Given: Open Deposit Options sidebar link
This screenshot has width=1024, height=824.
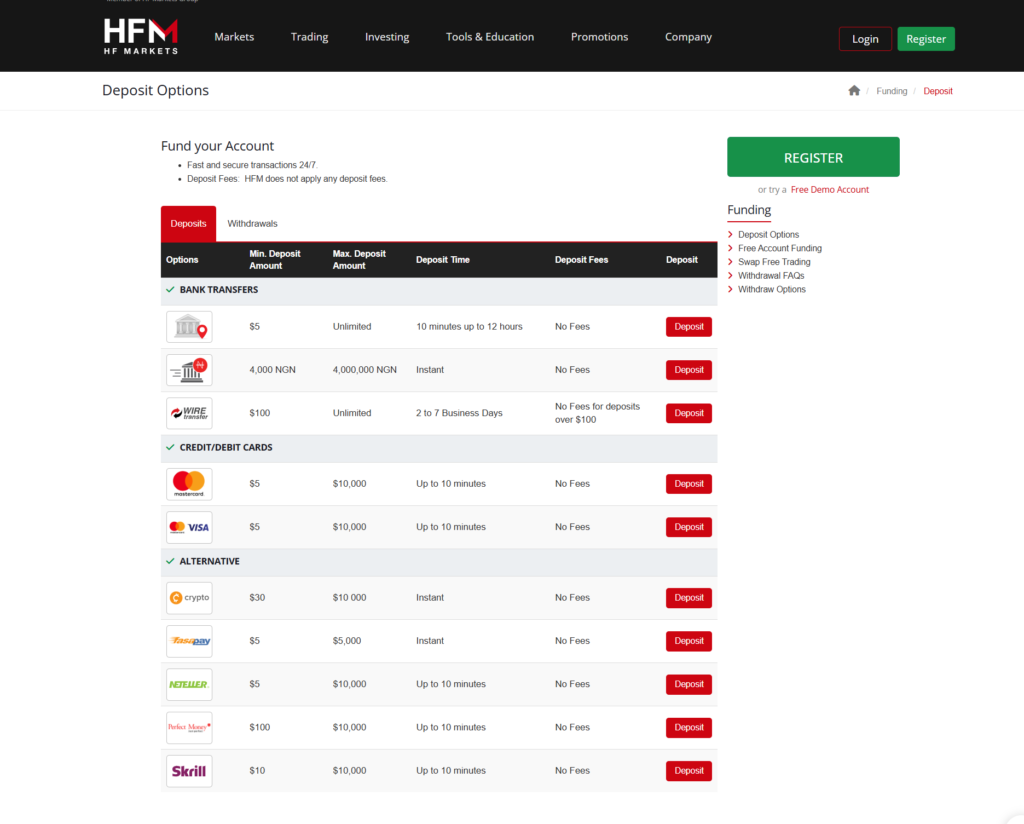Looking at the screenshot, I should [768, 234].
